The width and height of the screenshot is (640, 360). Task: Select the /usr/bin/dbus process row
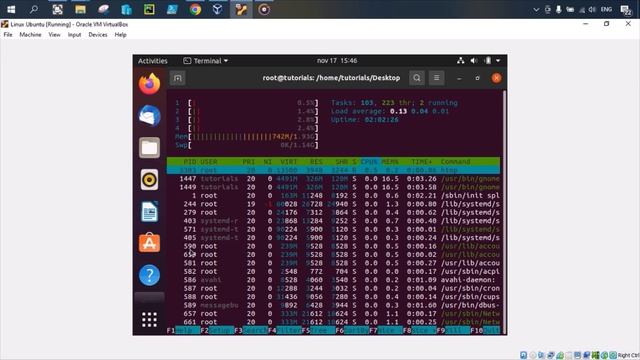[333, 305]
